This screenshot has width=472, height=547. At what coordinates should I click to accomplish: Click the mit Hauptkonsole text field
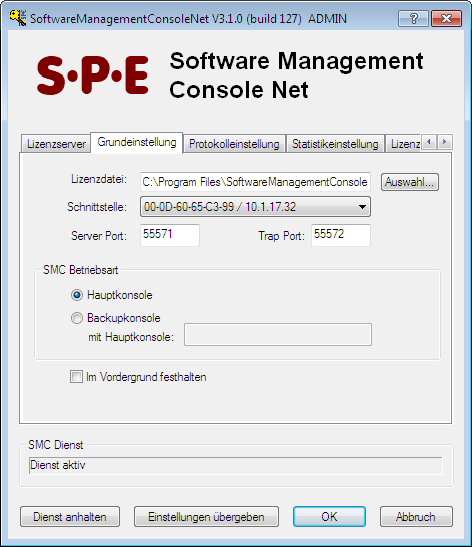278,335
